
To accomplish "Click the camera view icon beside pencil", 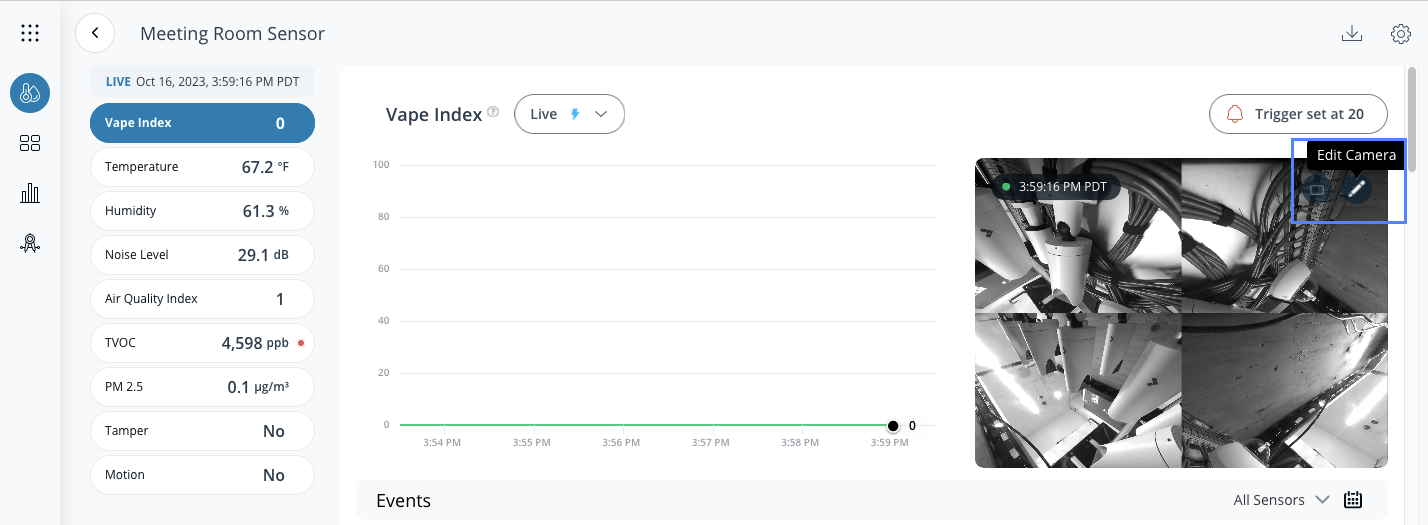I will 1317,188.
